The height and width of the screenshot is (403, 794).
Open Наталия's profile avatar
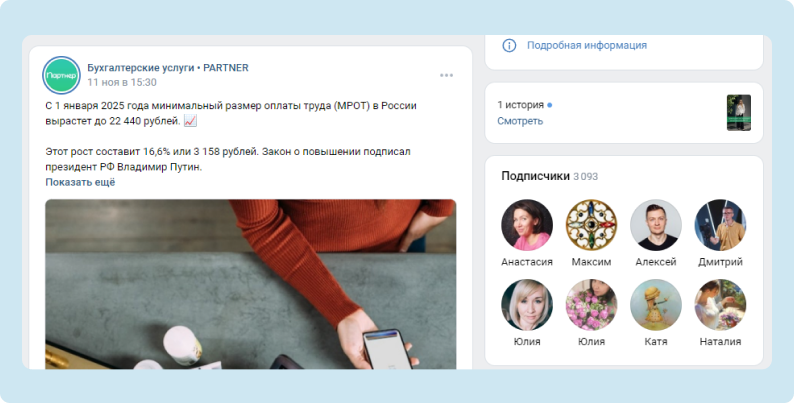click(x=720, y=305)
